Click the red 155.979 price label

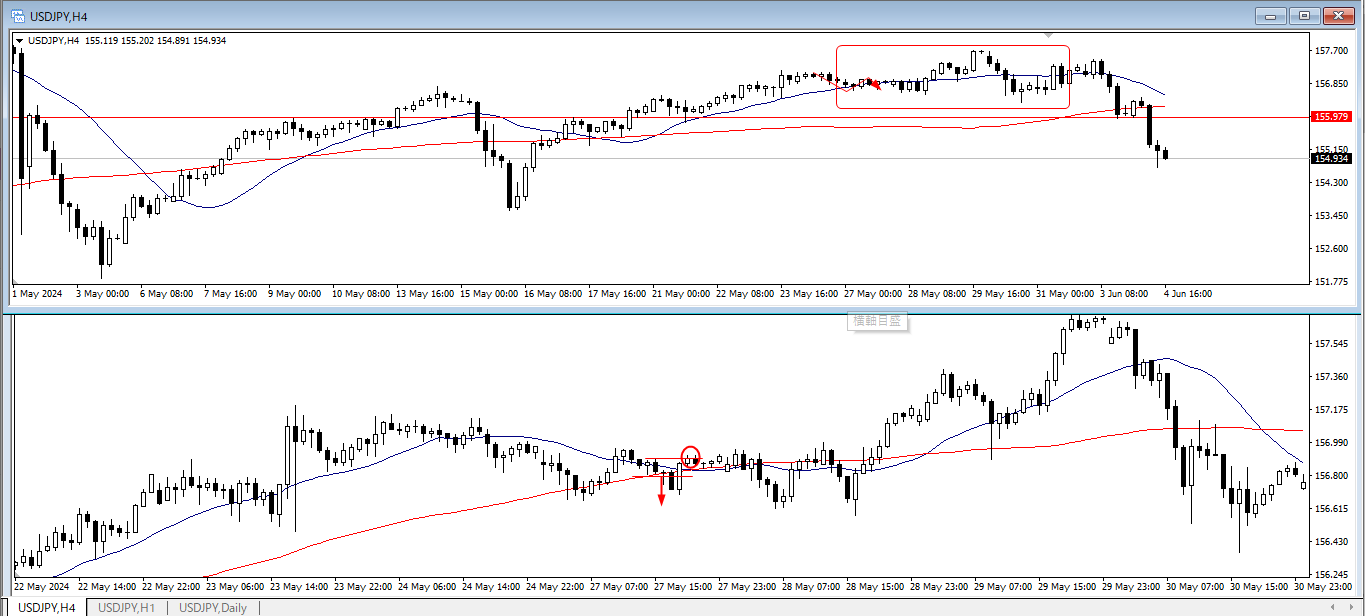coord(1331,117)
